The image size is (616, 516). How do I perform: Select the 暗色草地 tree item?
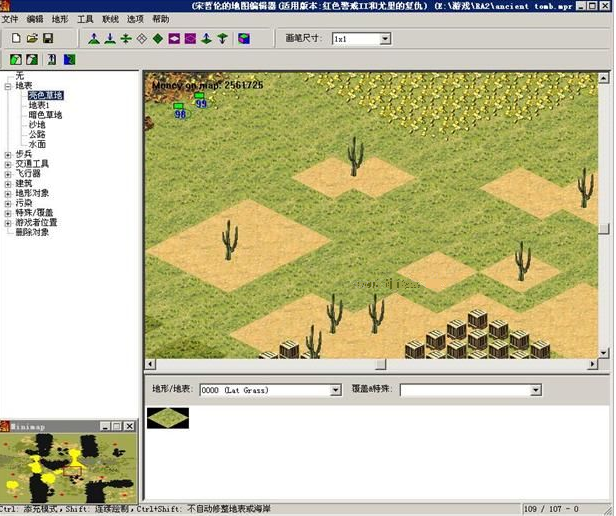(45, 115)
